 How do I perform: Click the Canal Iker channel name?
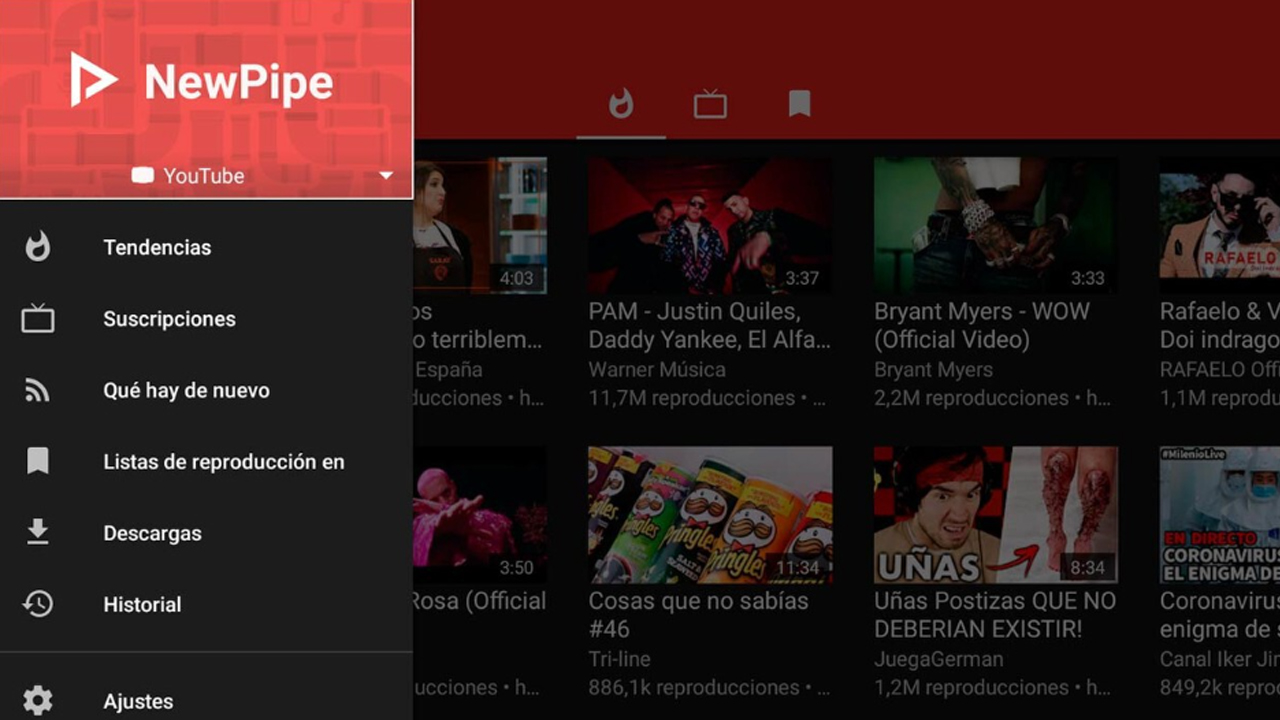pos(1220,660)
